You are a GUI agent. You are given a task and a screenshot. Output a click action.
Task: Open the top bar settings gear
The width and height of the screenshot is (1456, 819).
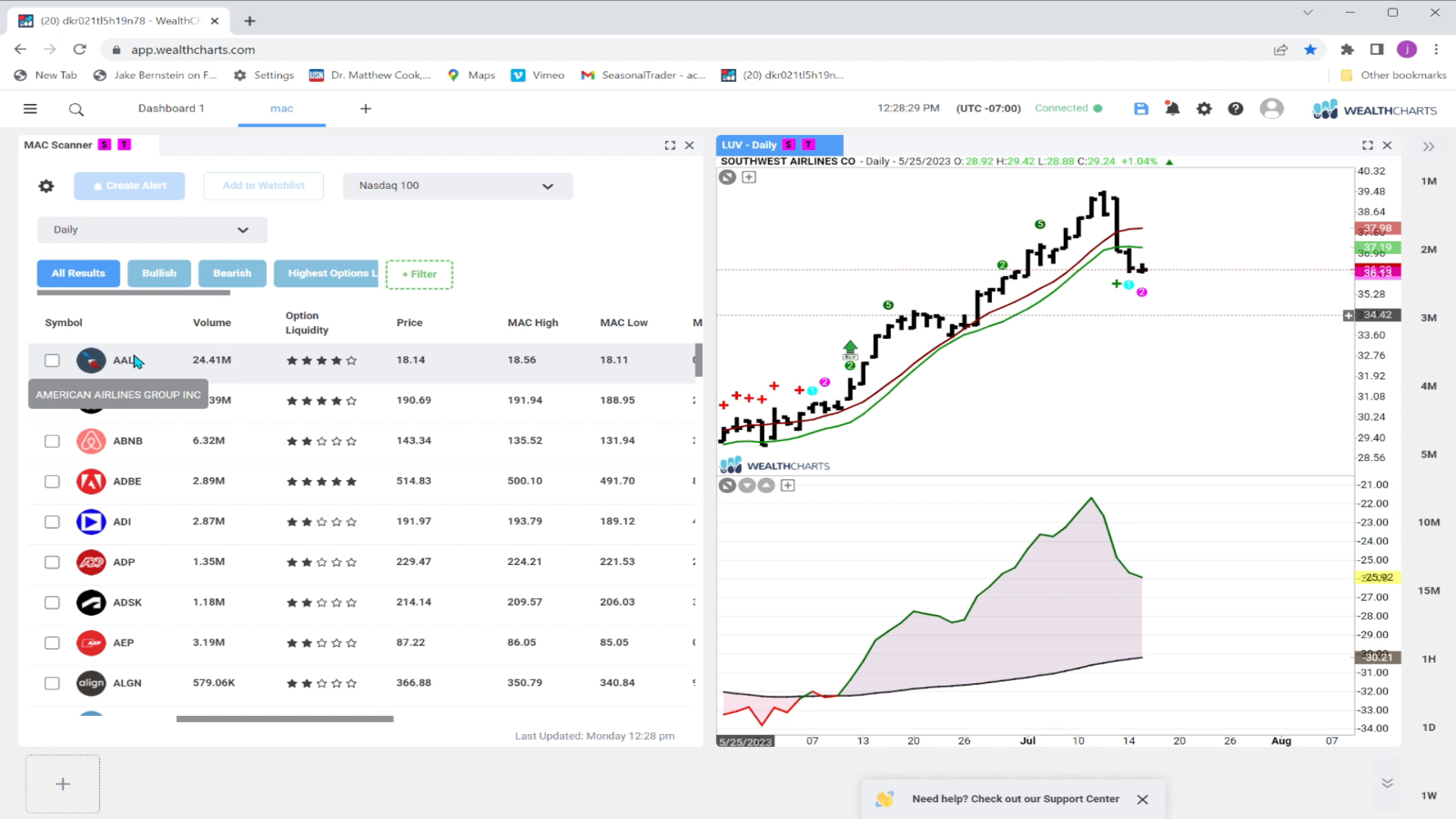1204,108
